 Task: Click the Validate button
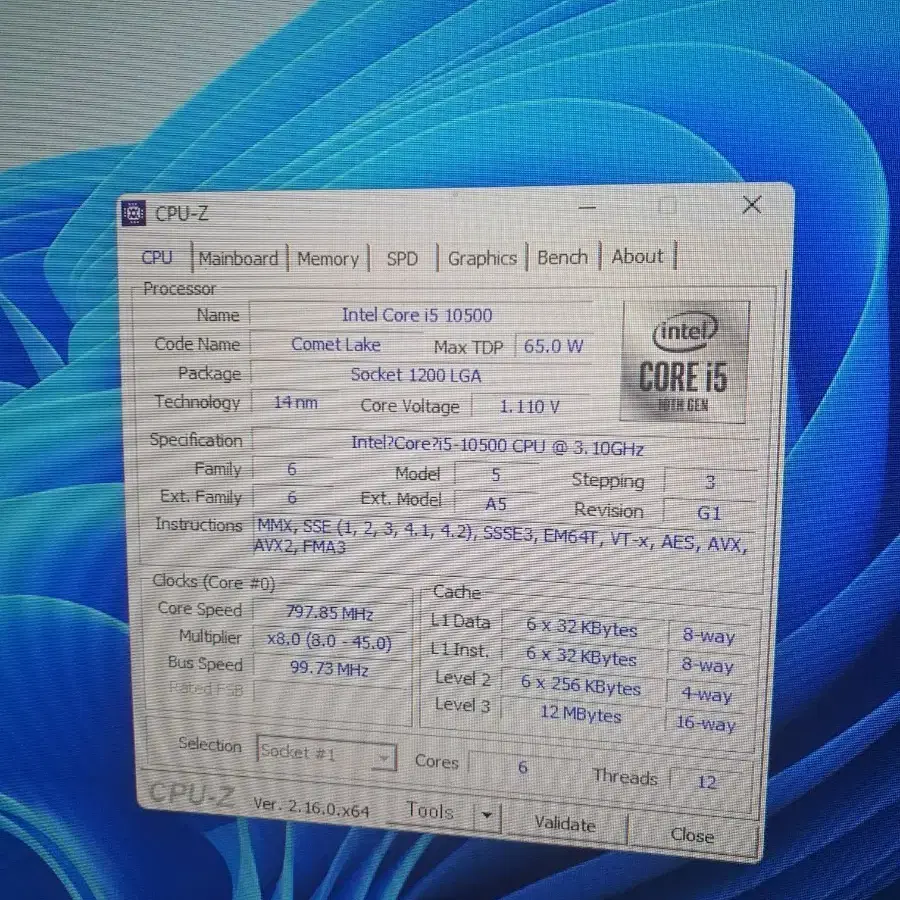pyautogui.click(x=565, y=824)
